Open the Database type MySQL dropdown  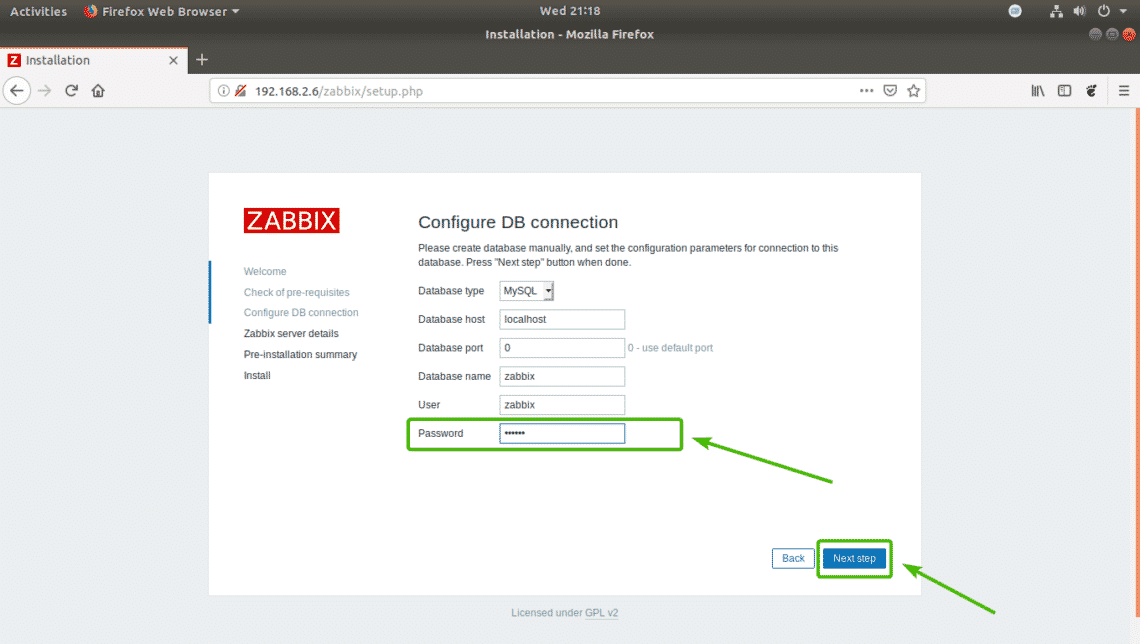(526, 291)
